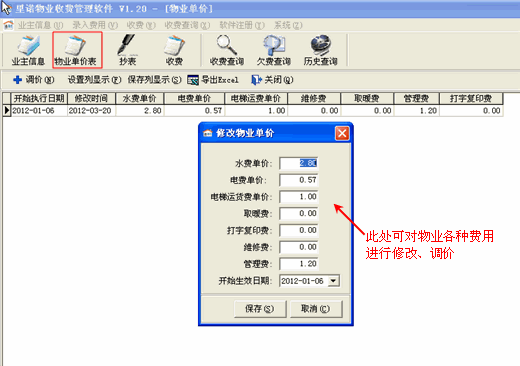520x366 pixels.
Task: Open the 录入费用 menu
Action: 95,25
